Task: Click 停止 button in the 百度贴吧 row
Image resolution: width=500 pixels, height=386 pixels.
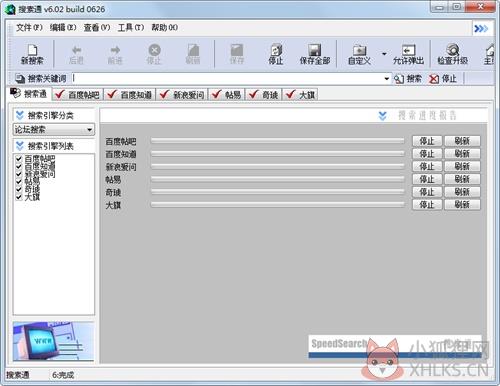Action: tap(427, 141)
